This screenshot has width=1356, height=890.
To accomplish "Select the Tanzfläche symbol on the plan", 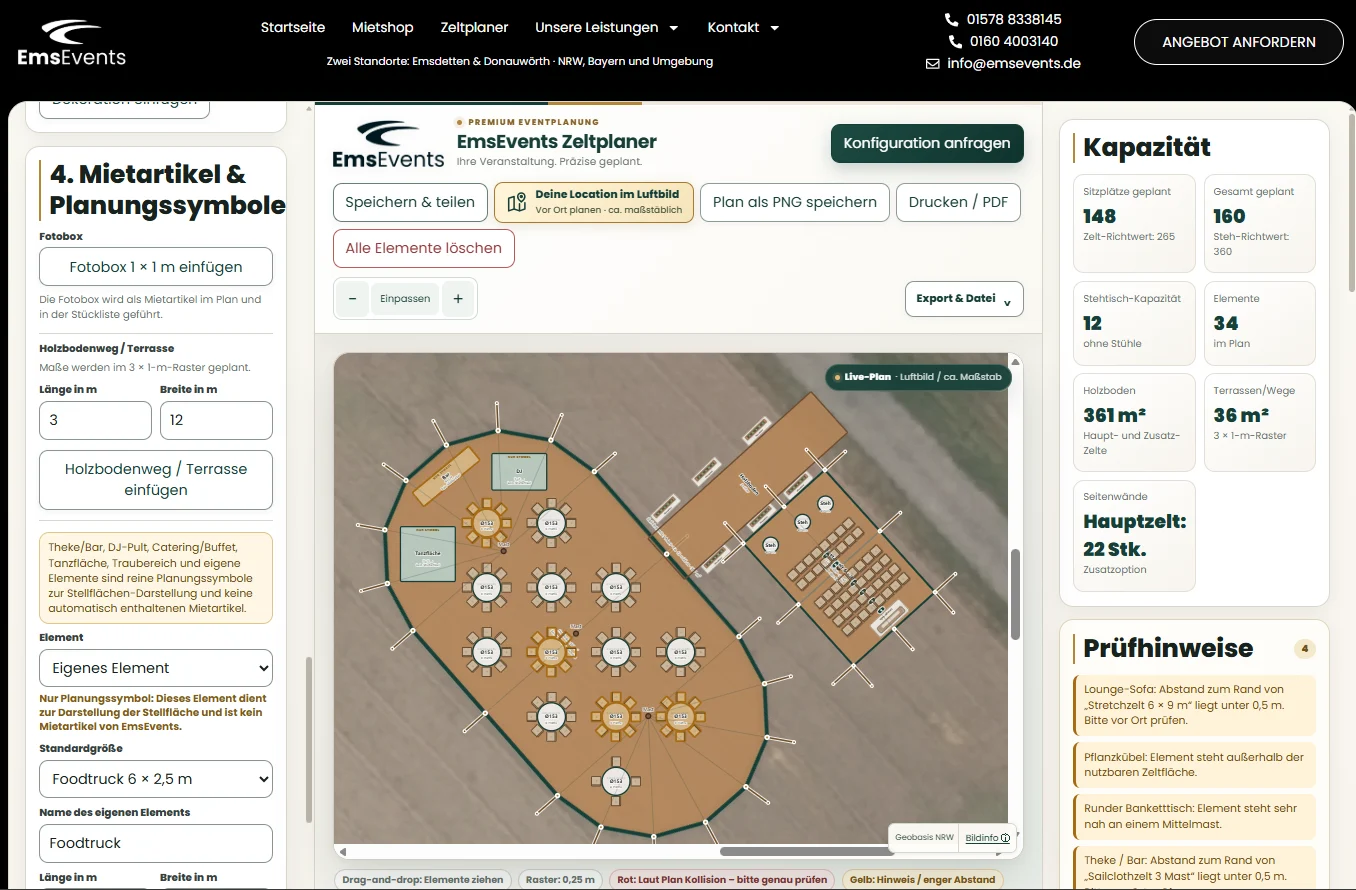I will (427, 553).
